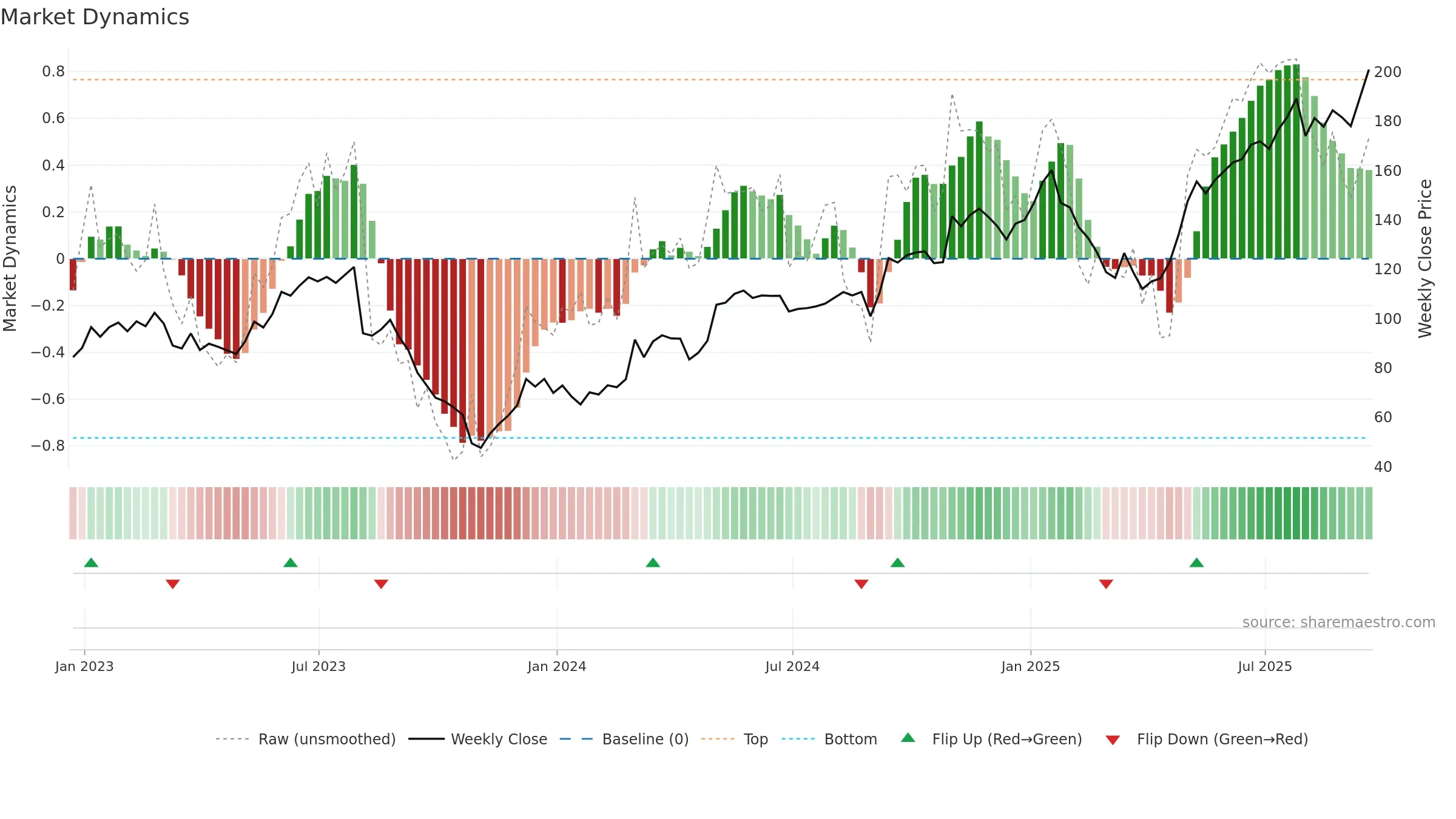This screenshot has height=819, width=1456.
Task: Click the Weekly Close Price right axis title
Action: [1425, 258]
